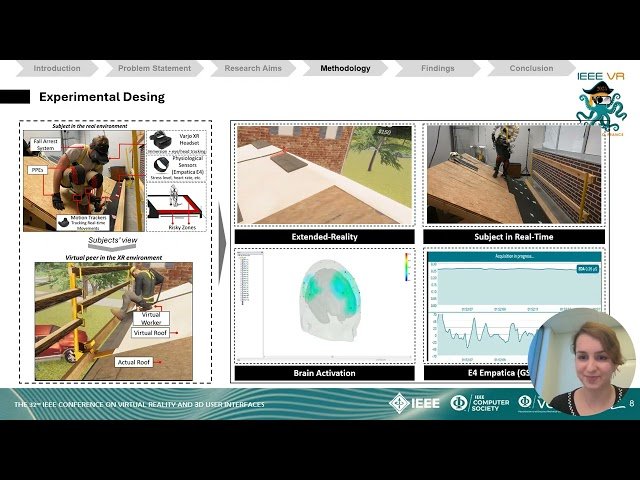Screen dimensions: 640x480
Task: Click the 'Subjects' view' arrow label
Action: [113, 240]
